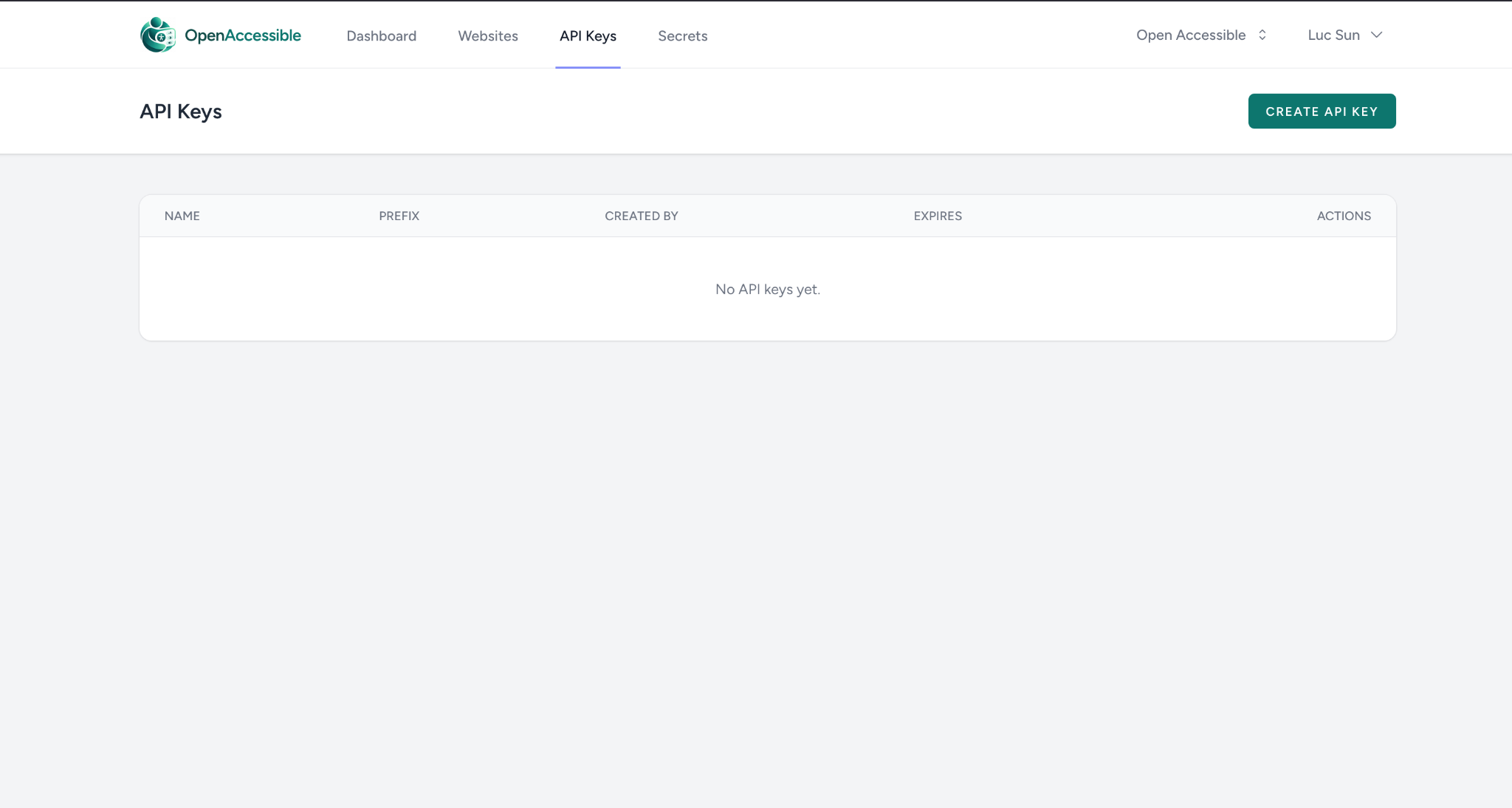Click the chevron beside Luc Sun
Viewport: 1512px width, 808px height.
1376,35
